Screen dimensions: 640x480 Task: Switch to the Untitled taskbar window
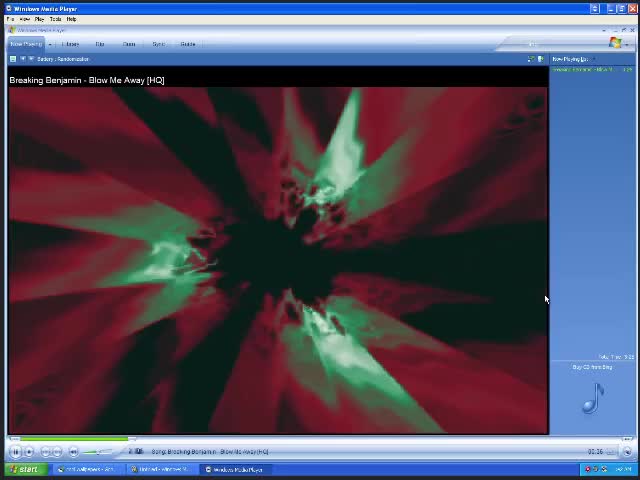(x=160, y=469)
